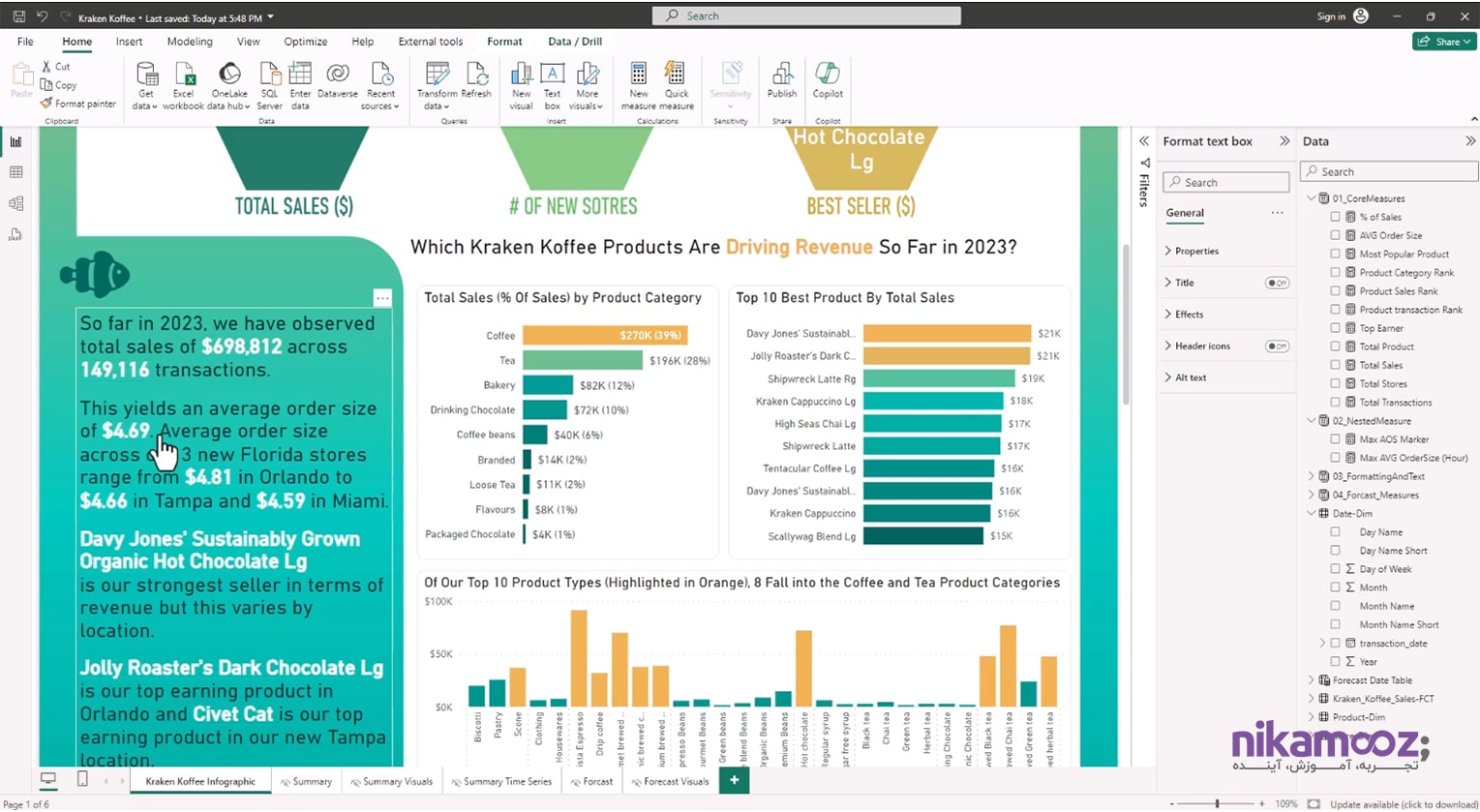Collapse the Format text box pane
Viewport: 1480px width, 812px height.
[1284, 141]
